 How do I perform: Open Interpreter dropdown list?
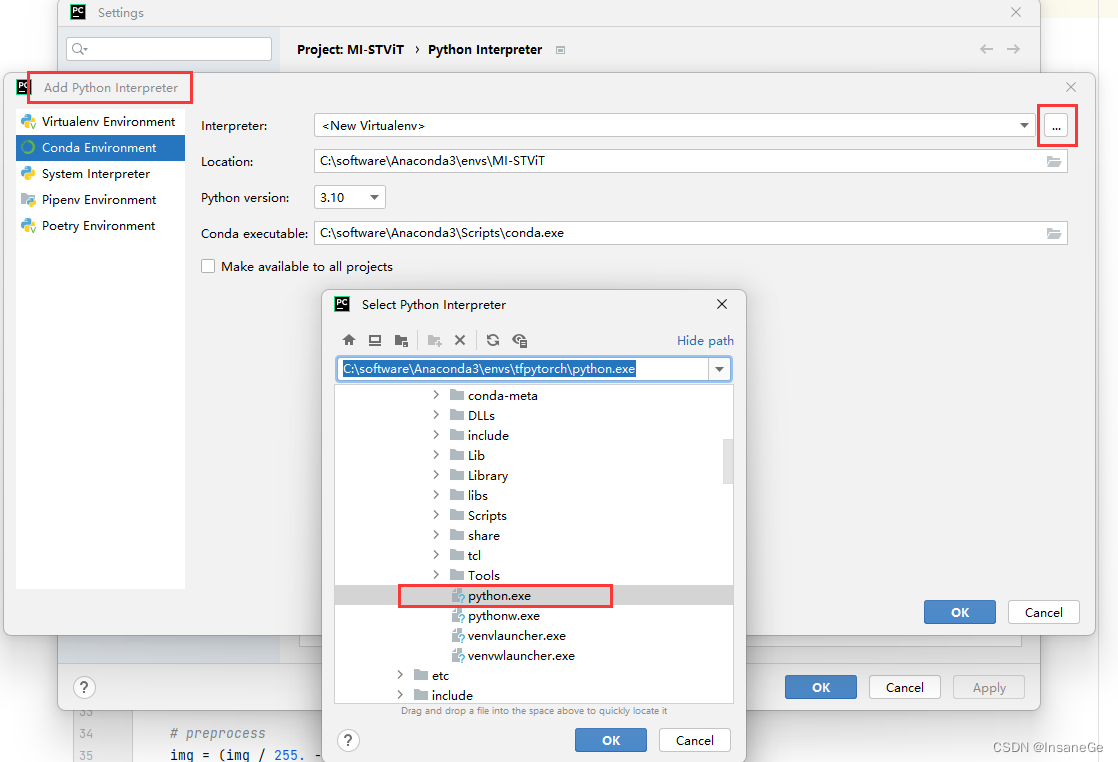(1024, 125)
